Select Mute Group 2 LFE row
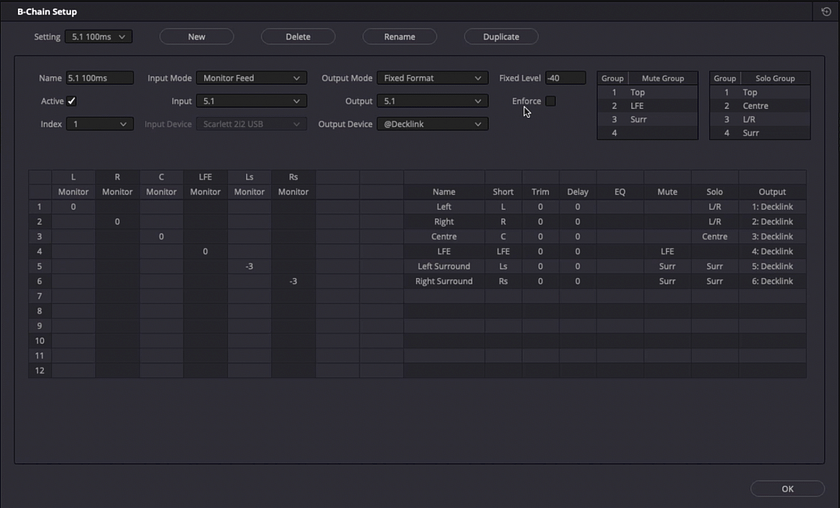 (648, 106)
